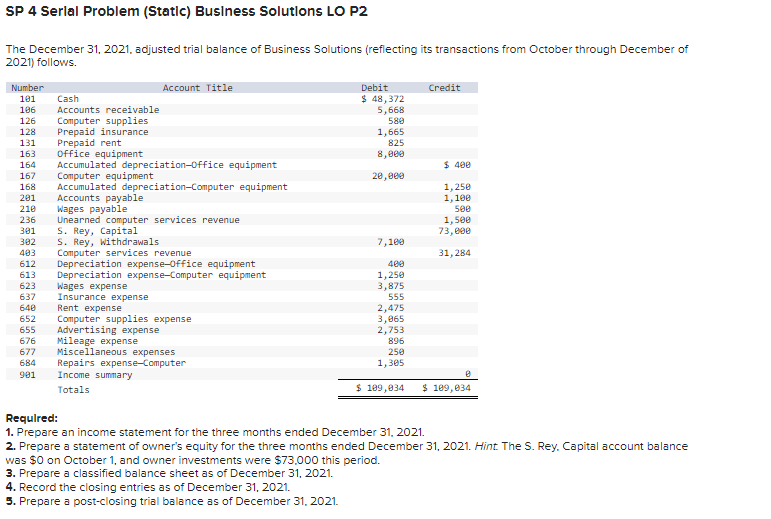Select Computer supplies expense amount 3,065
The width and height of the screenshot is (771, 519).
tap(391, 319)
